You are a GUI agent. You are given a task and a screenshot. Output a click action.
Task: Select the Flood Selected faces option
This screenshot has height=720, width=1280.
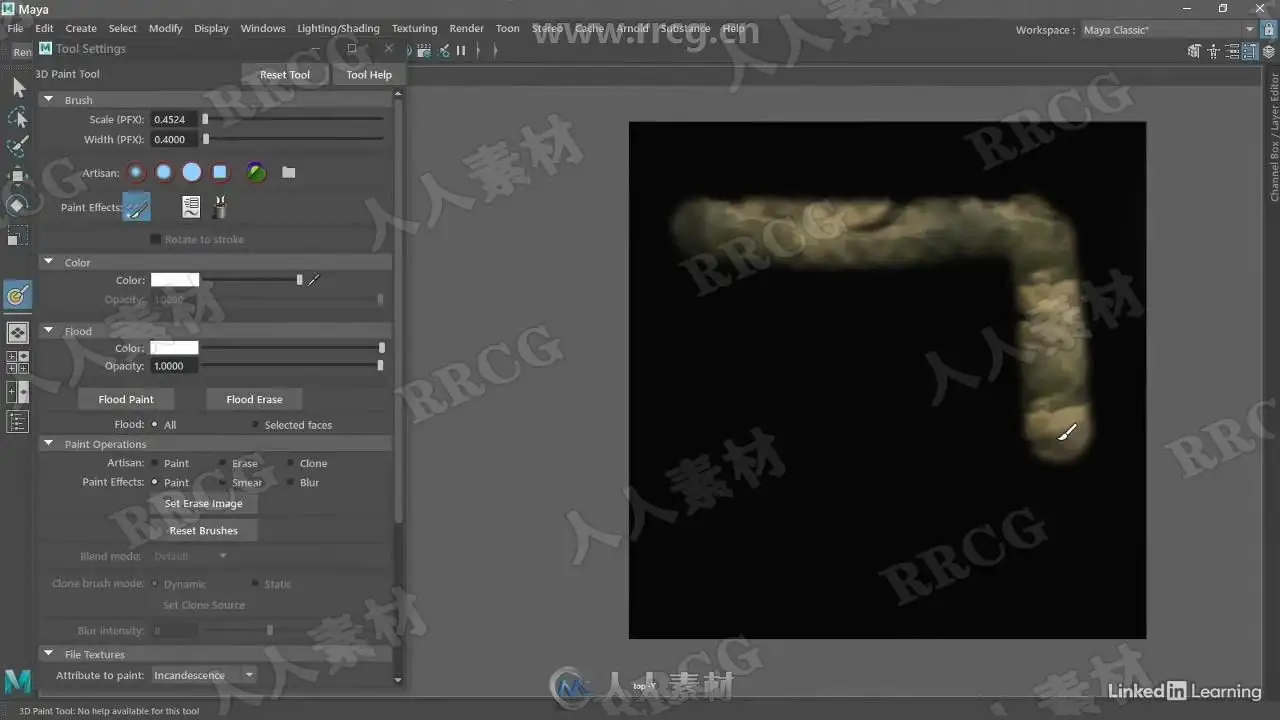255,424
